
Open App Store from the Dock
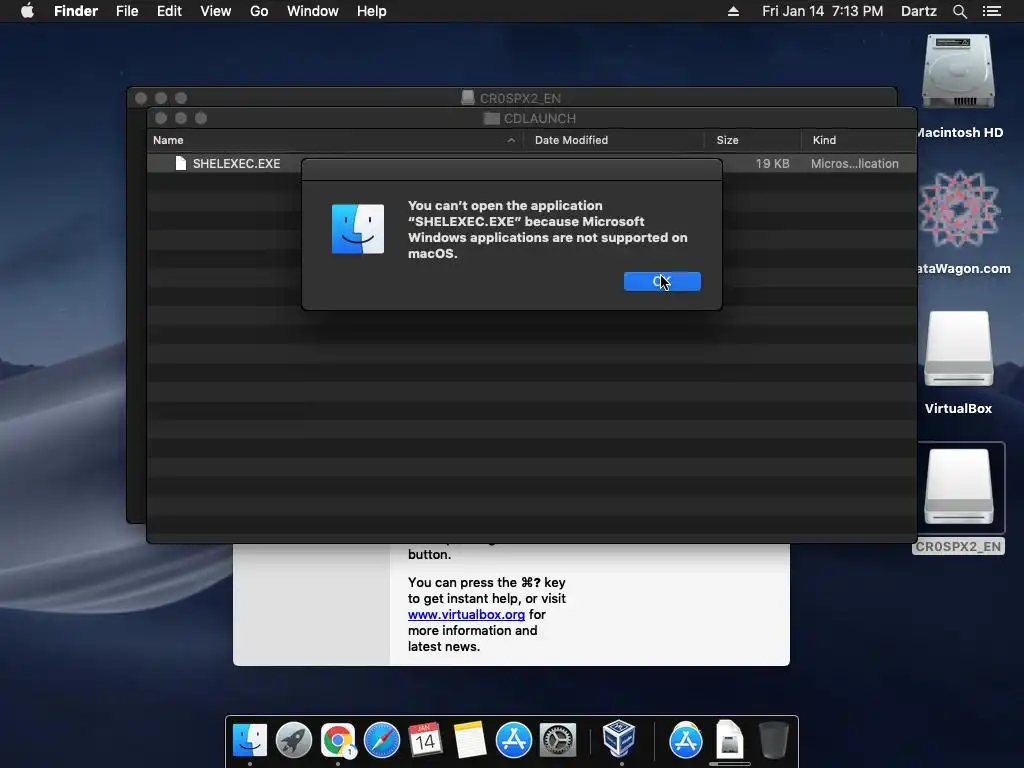coord(513,740)
